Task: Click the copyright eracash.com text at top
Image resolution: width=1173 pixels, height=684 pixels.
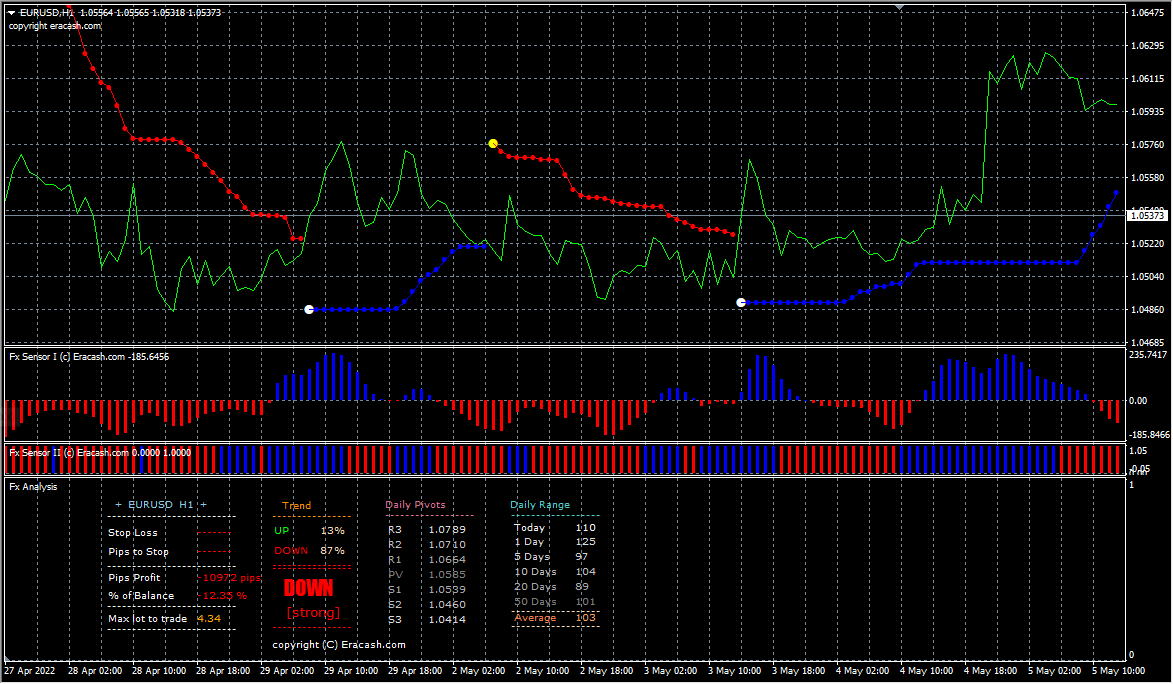Action: 55,26
